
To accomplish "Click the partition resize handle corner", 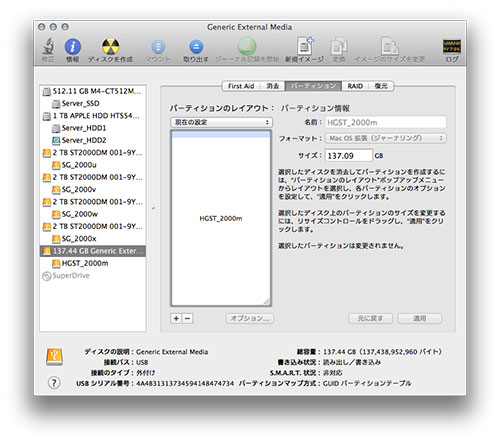I will tap(267, 301).
